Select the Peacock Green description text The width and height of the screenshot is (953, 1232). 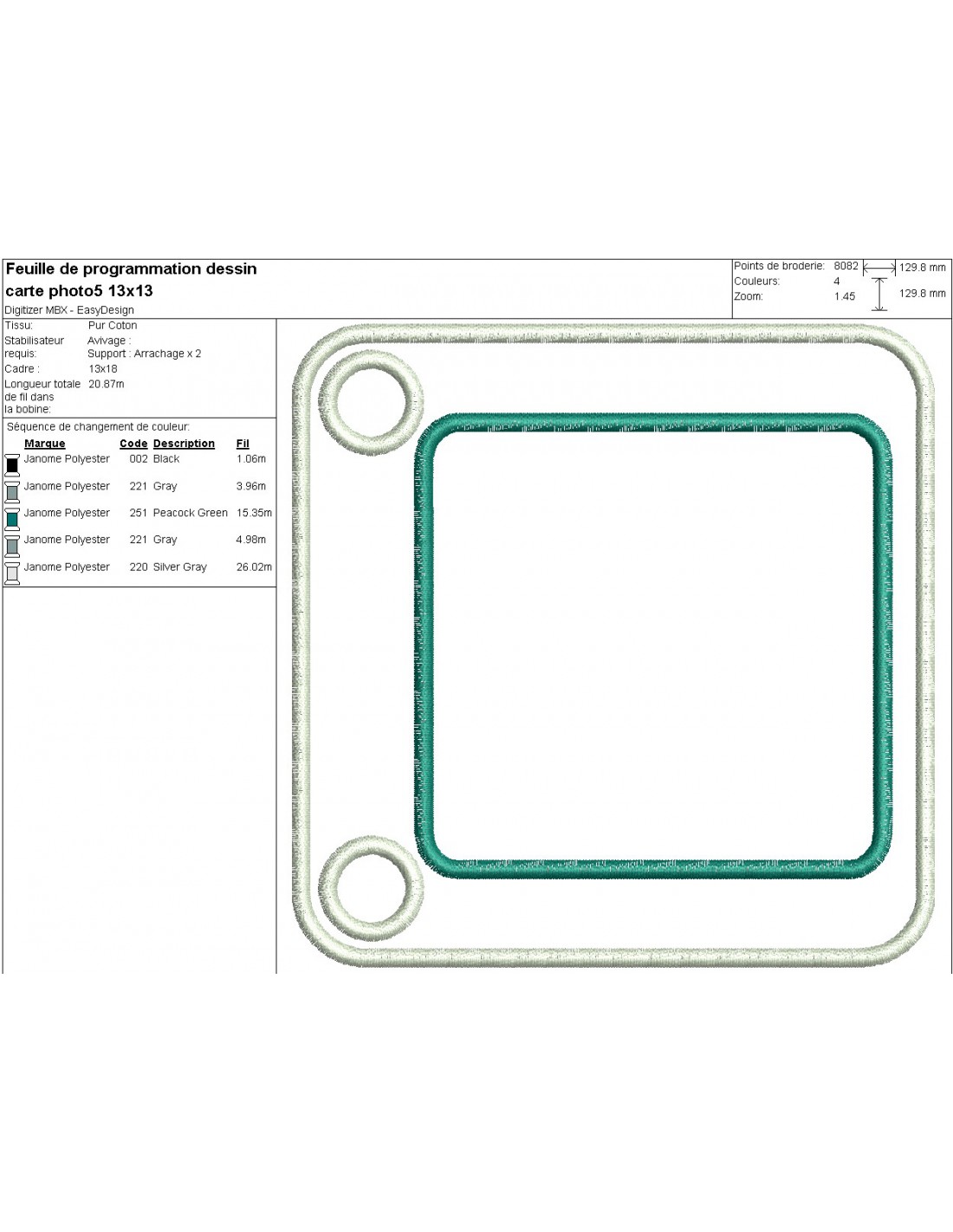click(x=190, y=513)
